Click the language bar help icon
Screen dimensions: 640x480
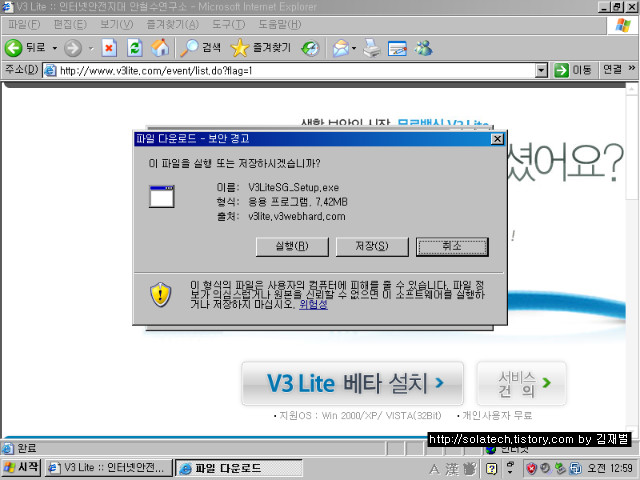[492, 469]
